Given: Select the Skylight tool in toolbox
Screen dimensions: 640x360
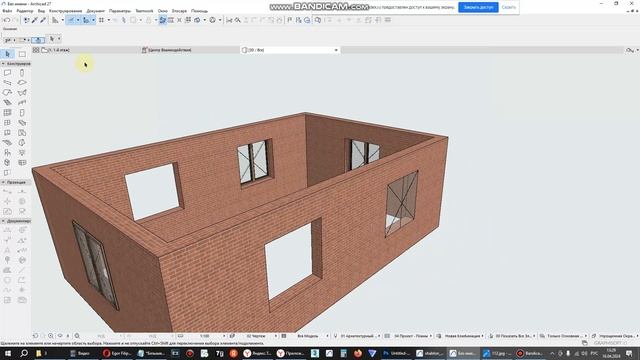Looking at the screenshot, I should 22,122.
